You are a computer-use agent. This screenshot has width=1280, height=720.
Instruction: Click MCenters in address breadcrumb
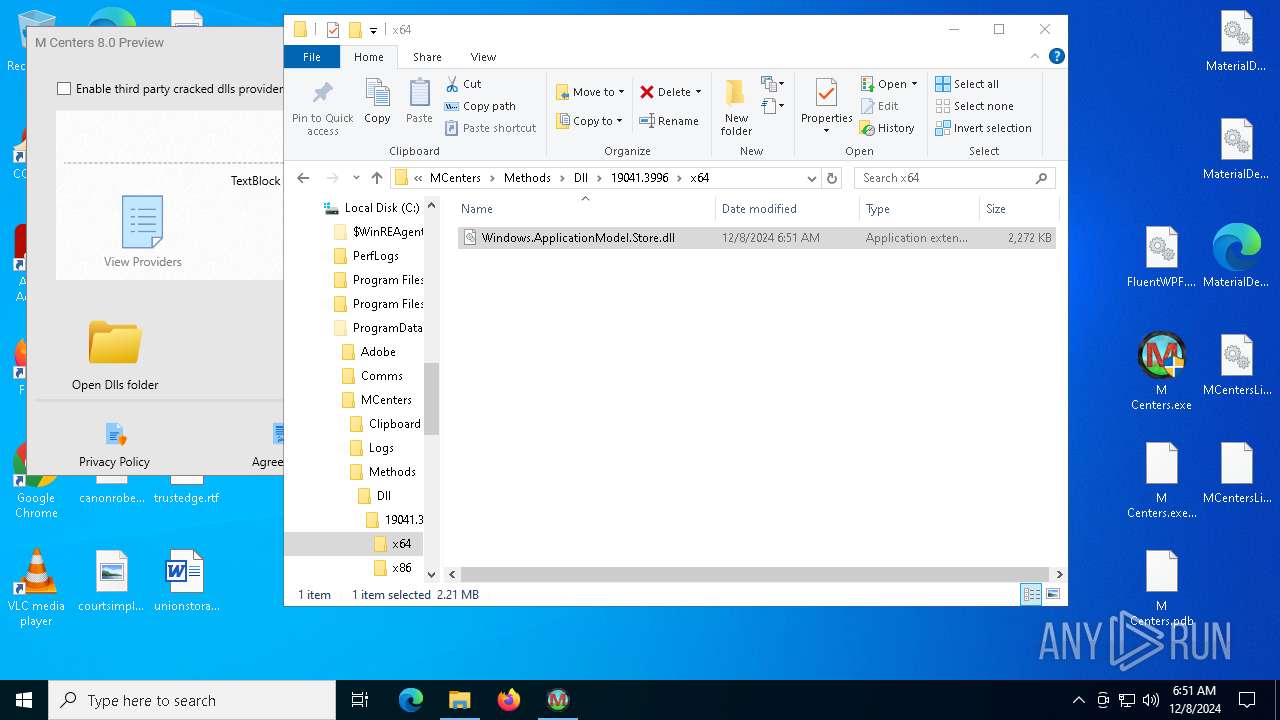coord(455,178)
